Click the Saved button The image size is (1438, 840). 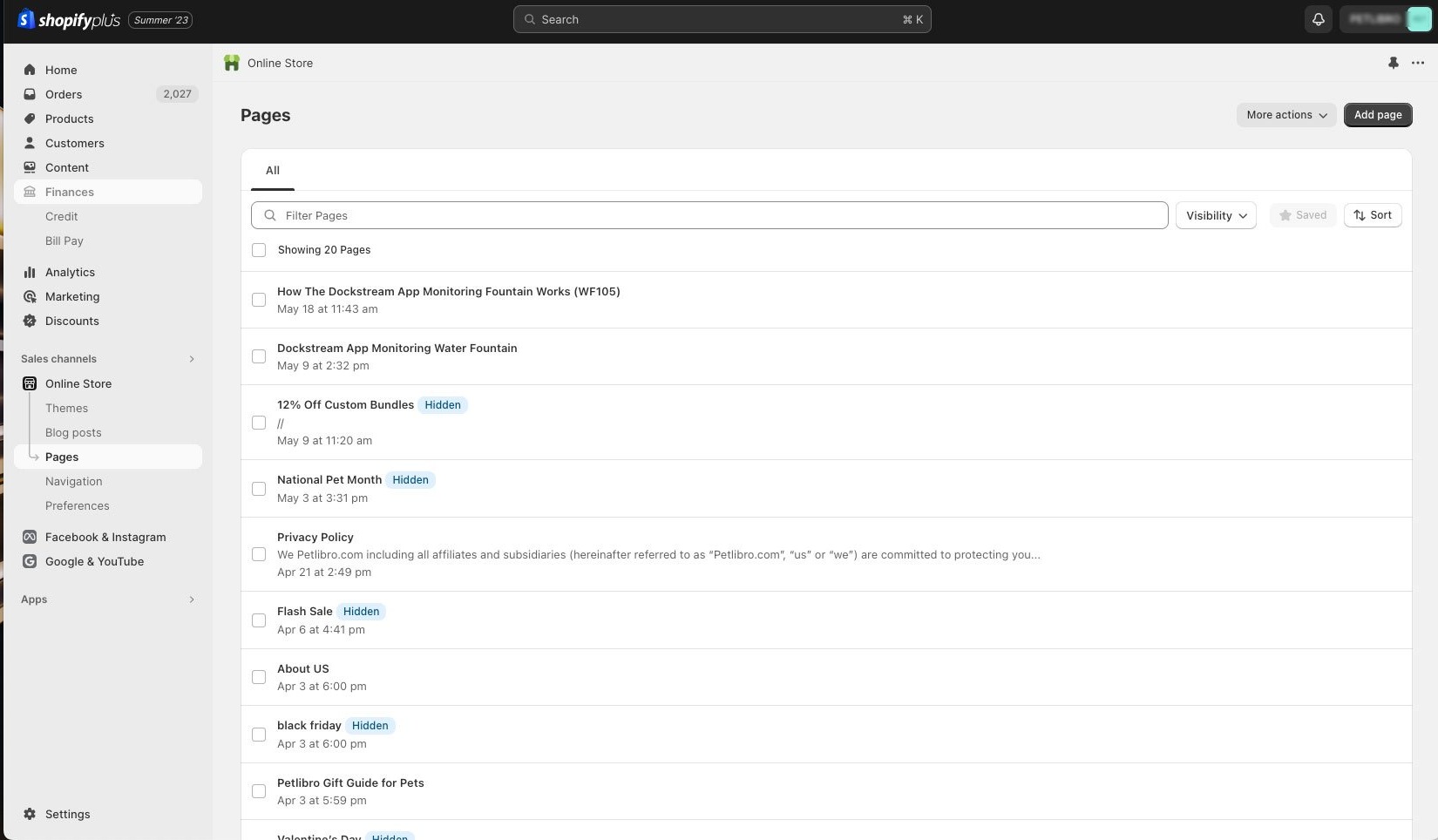[x=1302, y=215]
